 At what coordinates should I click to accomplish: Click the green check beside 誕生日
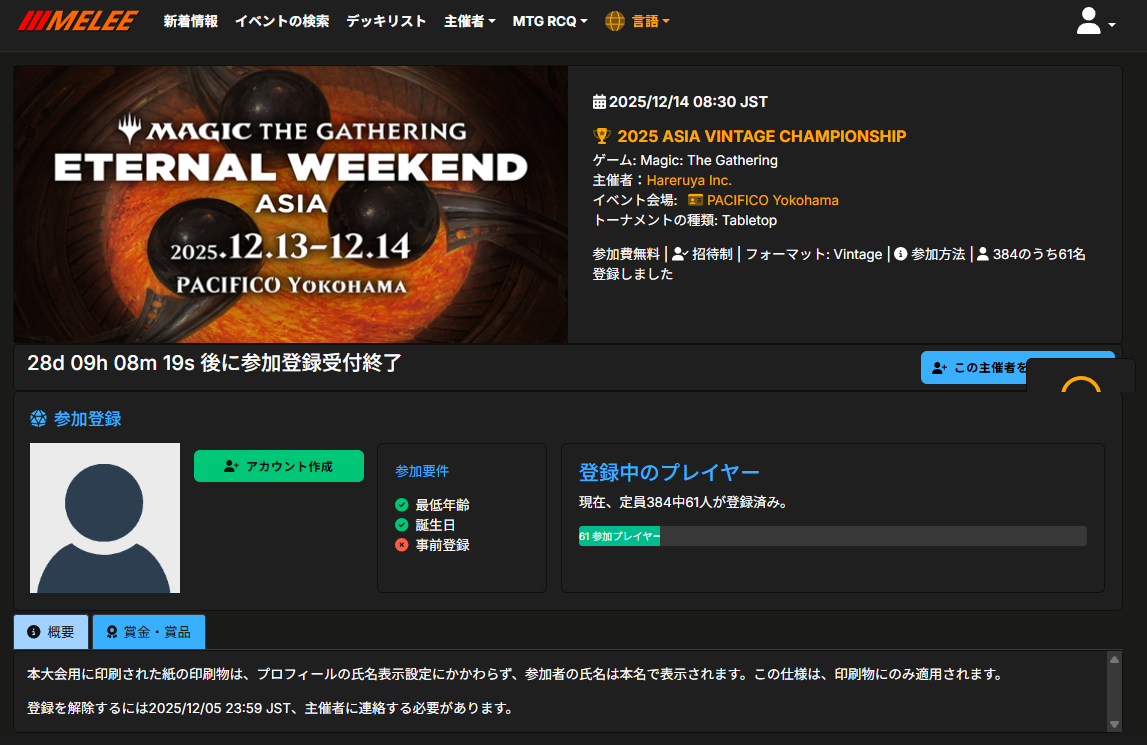tap(402, 525)
